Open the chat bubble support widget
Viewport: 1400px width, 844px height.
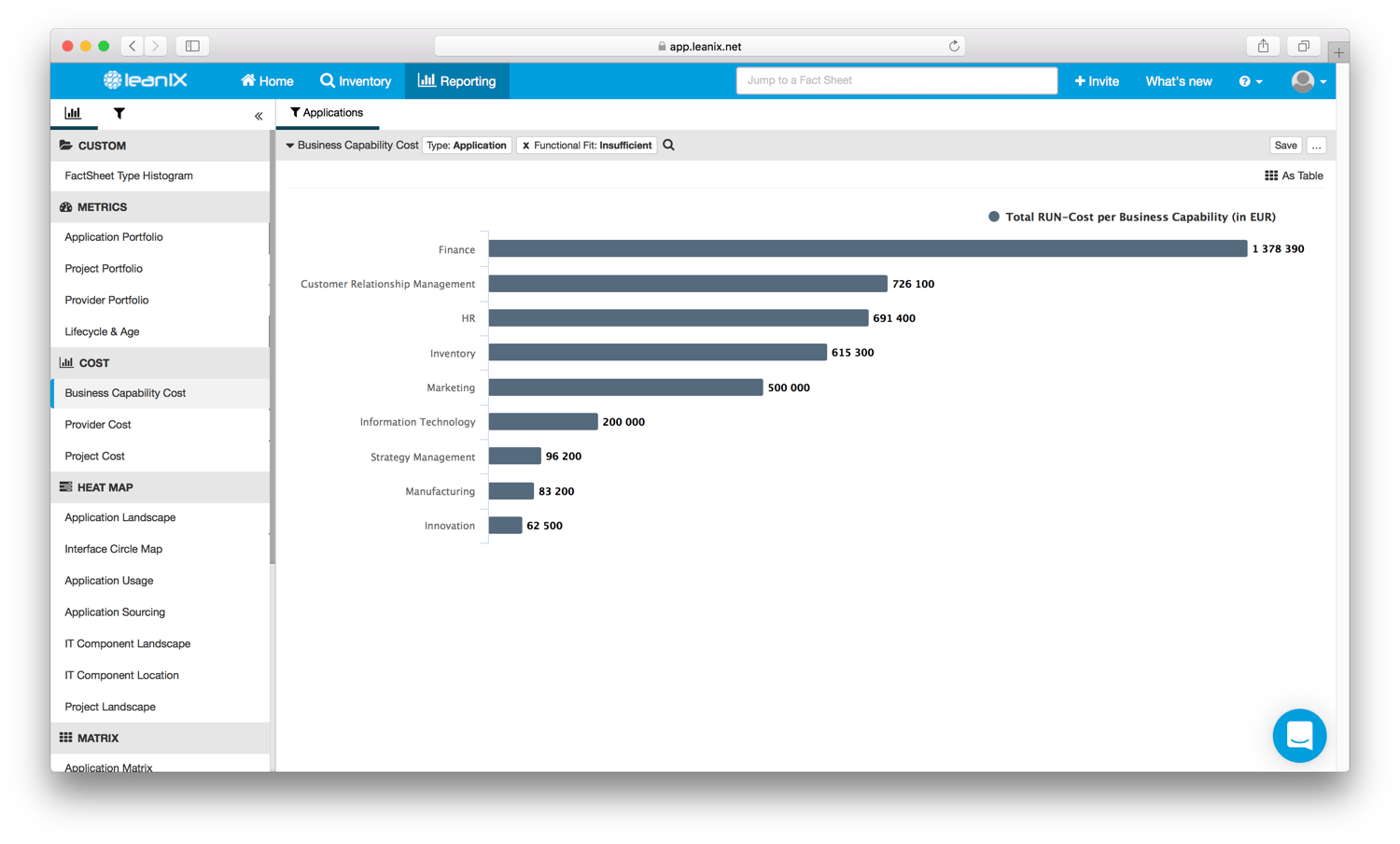pos(1299,736)
